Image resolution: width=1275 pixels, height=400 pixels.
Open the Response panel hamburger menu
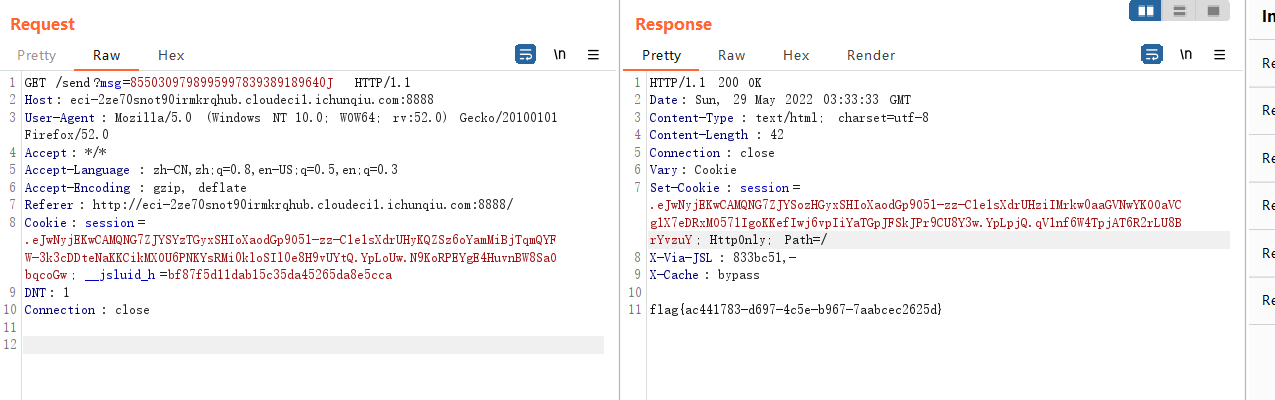(x=1219, y=55)
